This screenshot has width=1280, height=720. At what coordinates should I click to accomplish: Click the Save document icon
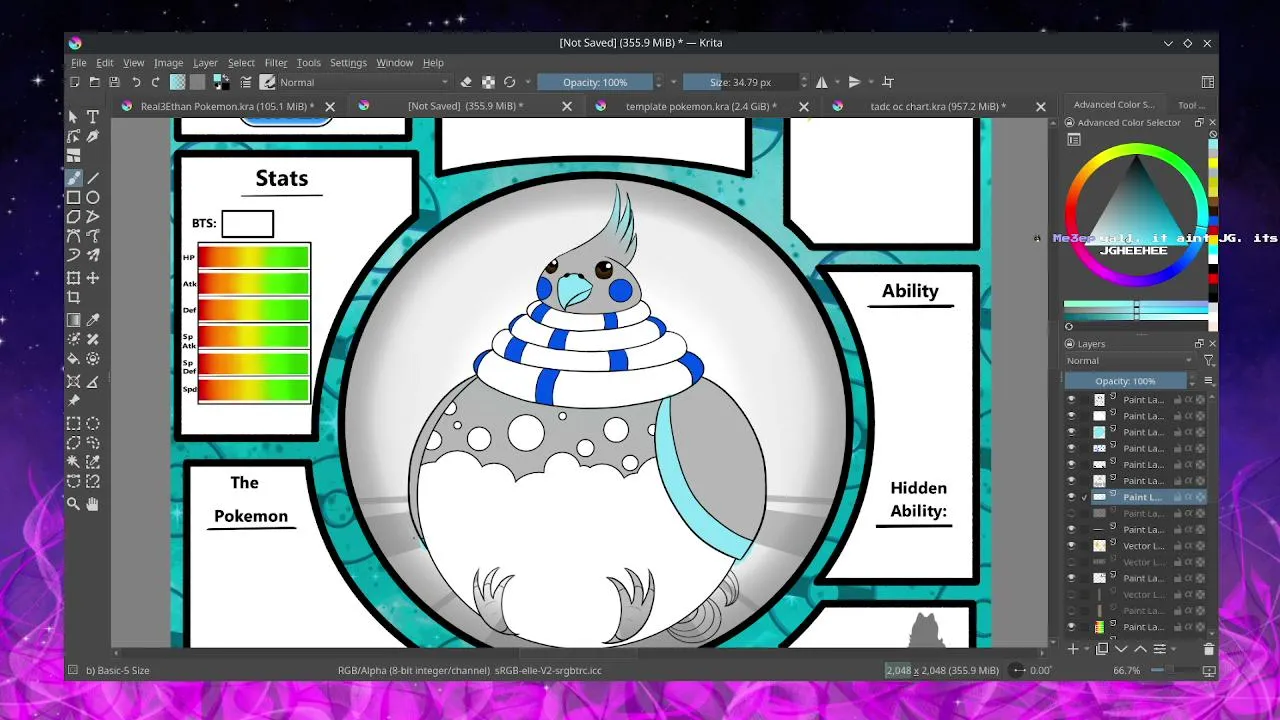114,82
